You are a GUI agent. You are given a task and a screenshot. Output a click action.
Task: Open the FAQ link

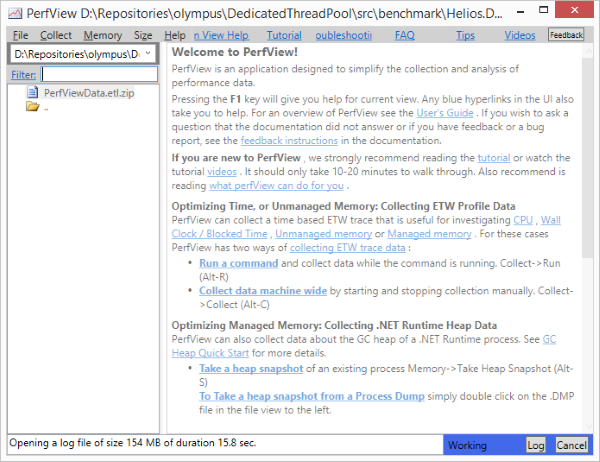(404, 35)
